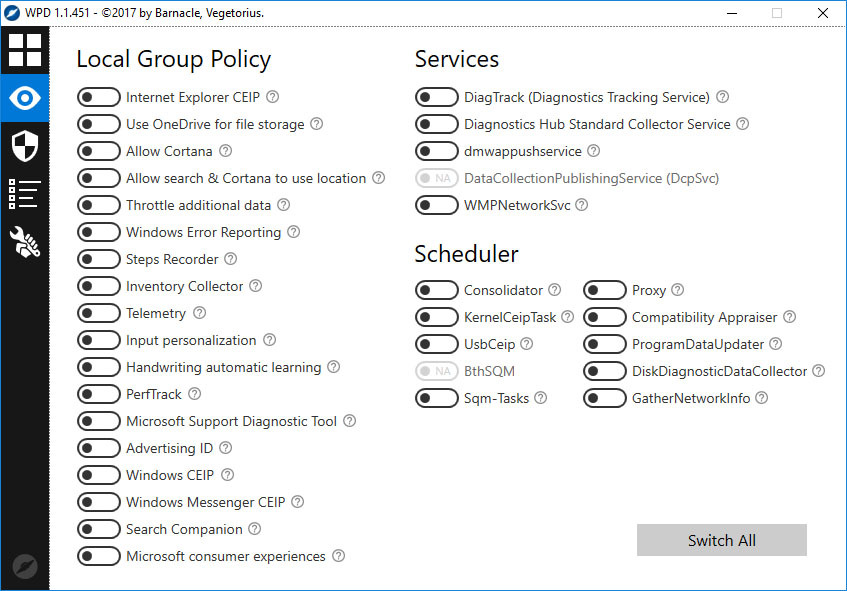Select the rules checklist icon in sidebar

24,194
